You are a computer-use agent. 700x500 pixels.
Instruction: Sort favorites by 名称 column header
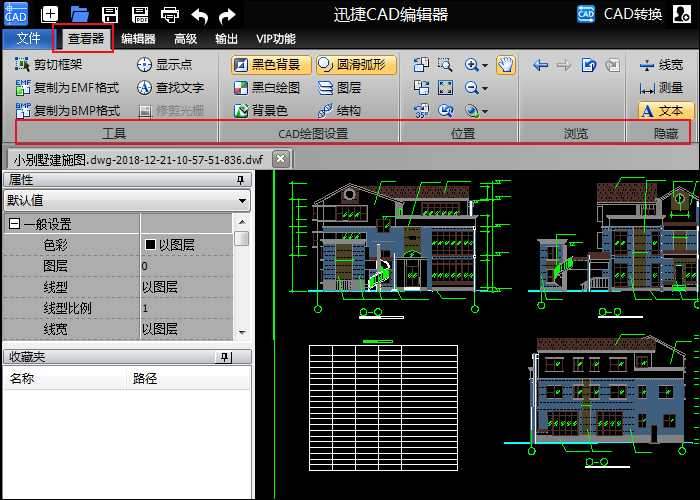65,379
